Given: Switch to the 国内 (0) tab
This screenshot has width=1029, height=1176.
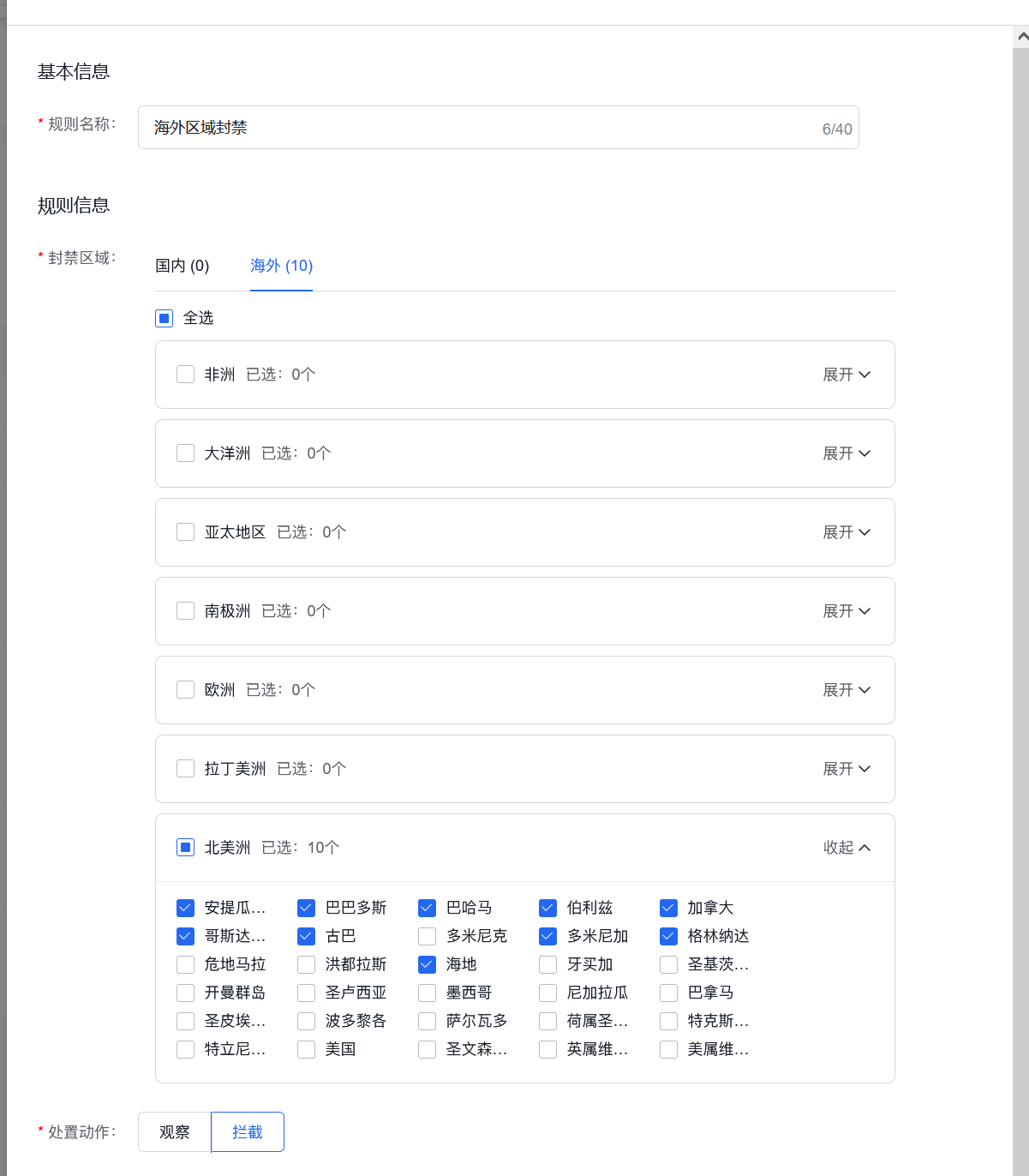Looking at the screenshot, I should pyautogui.click(x=182, y=267).
